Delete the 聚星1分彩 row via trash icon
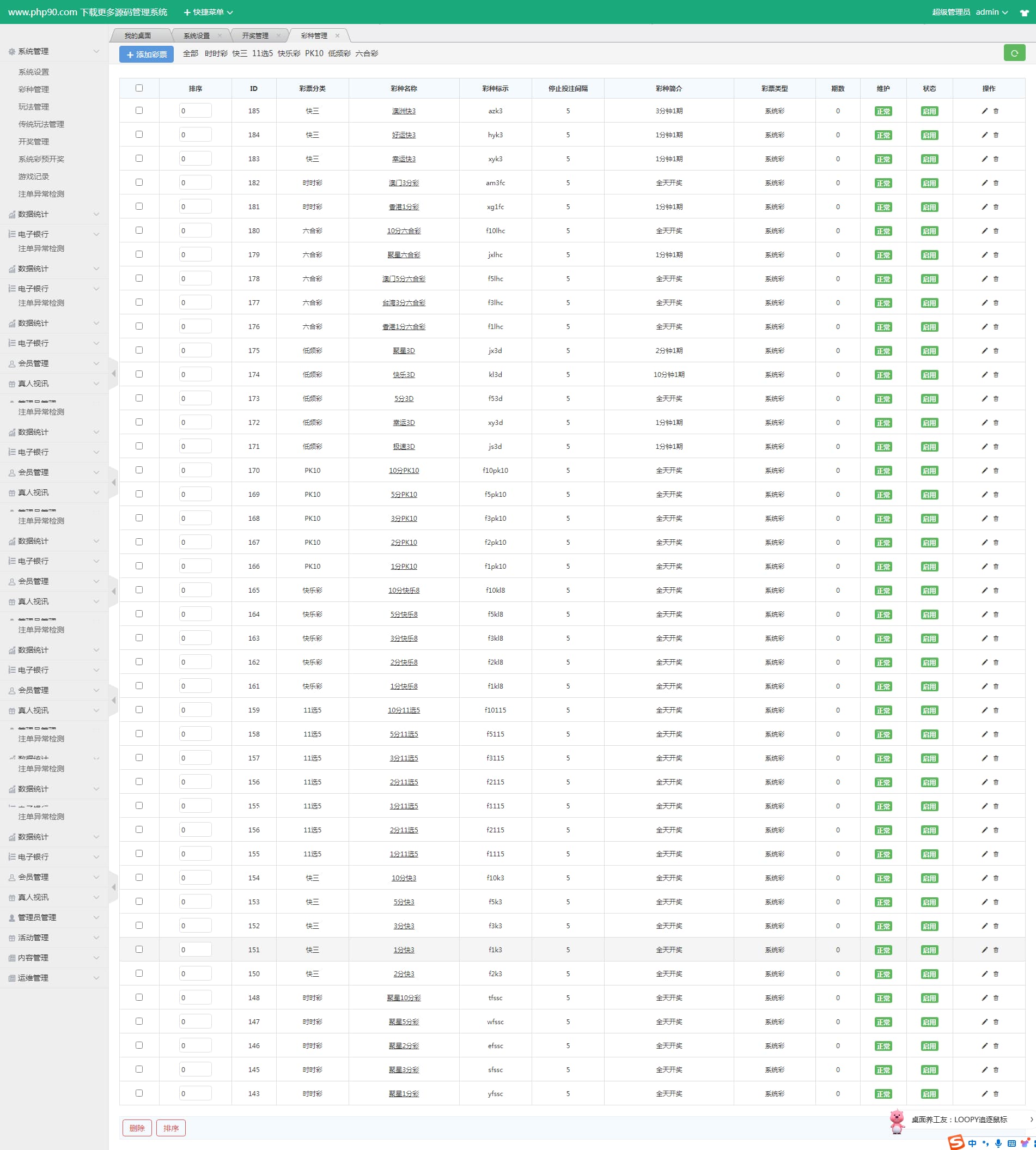The width and height of the screenshot is (1036, 1150). 996,1093
